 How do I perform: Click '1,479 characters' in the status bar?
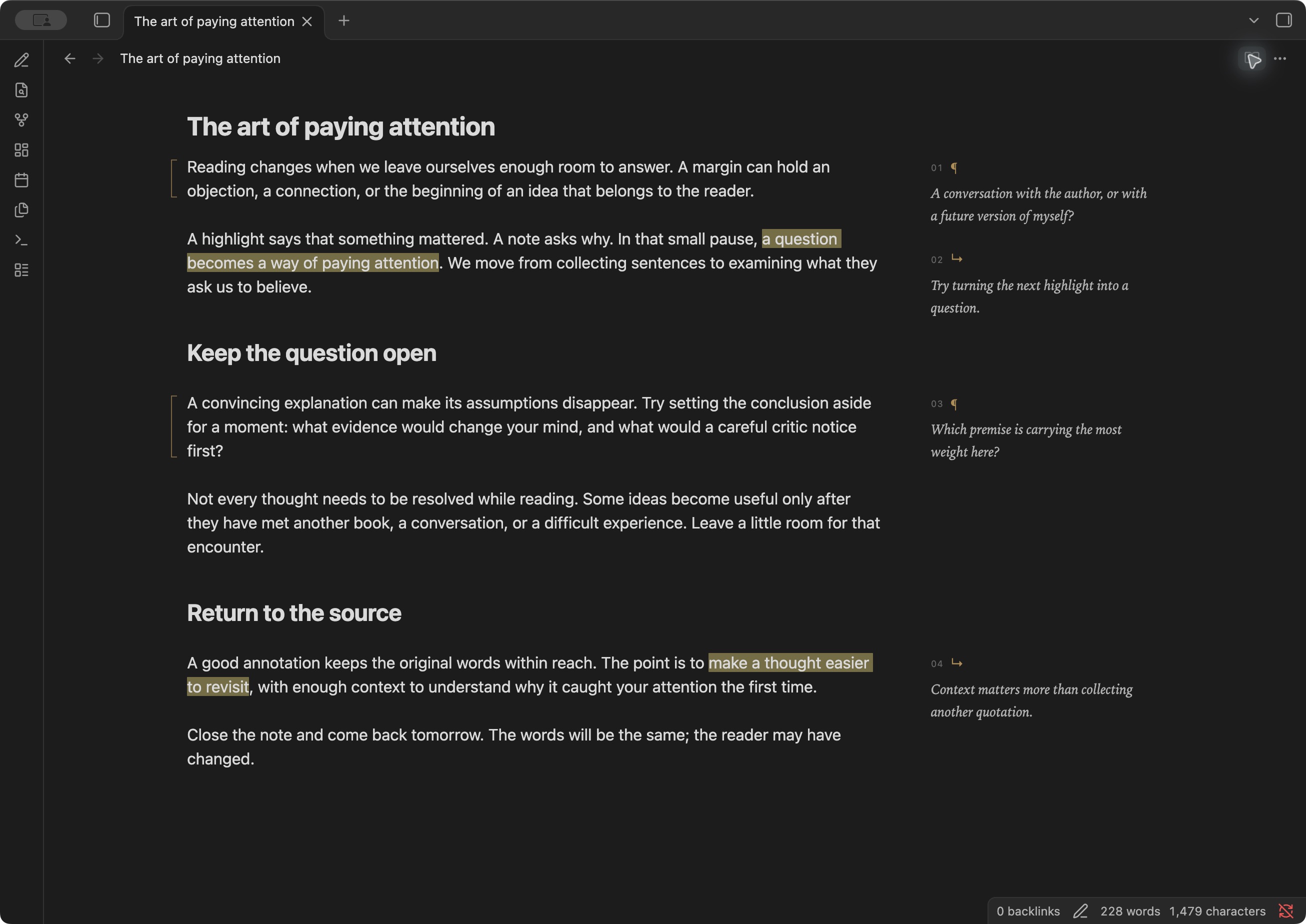1217,911
